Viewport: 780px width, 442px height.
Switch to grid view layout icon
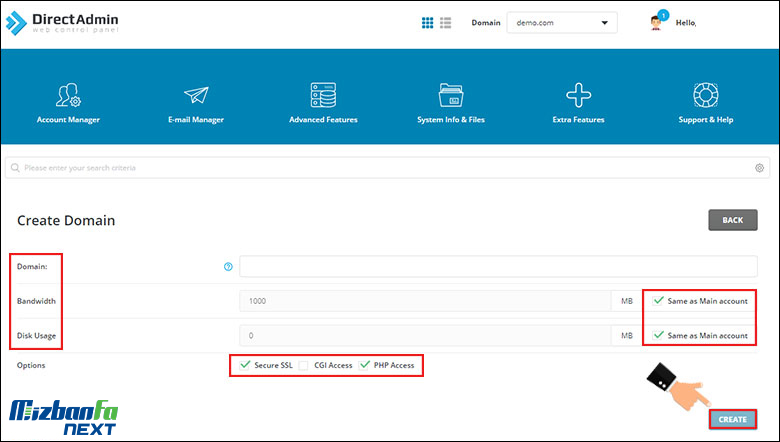[x=427, y=23]
